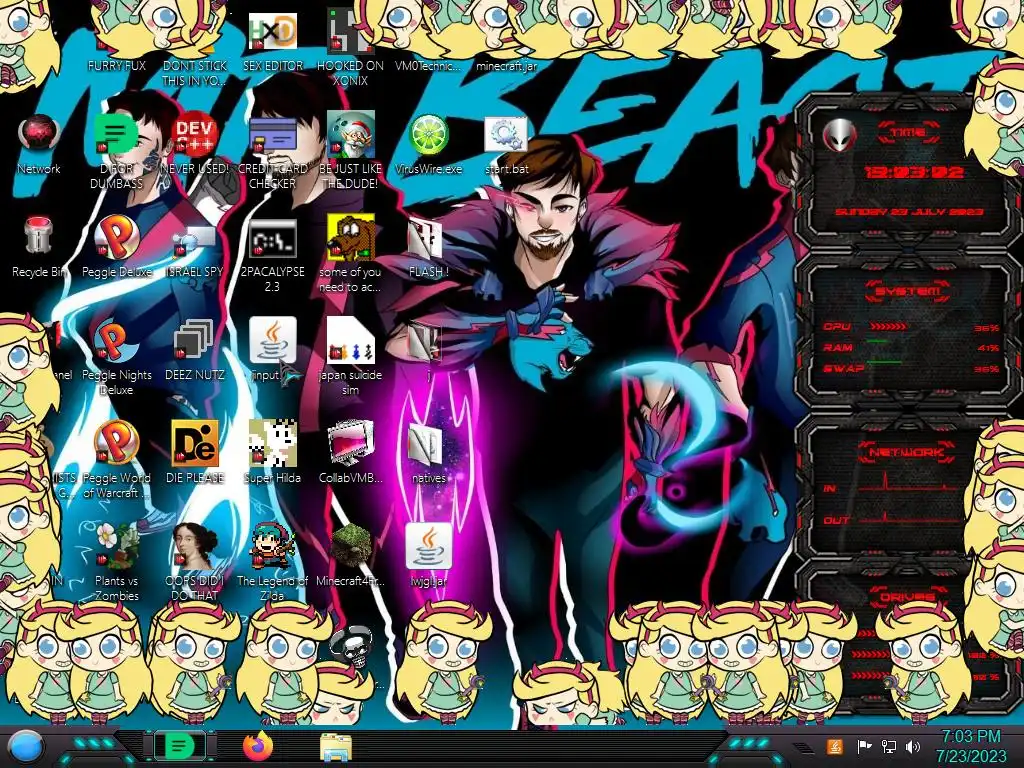This screenshot has height=768, width=1024.
Task: Open File Explorer from the taskbar
Action: pyautogui.click(x=336, y=747)
